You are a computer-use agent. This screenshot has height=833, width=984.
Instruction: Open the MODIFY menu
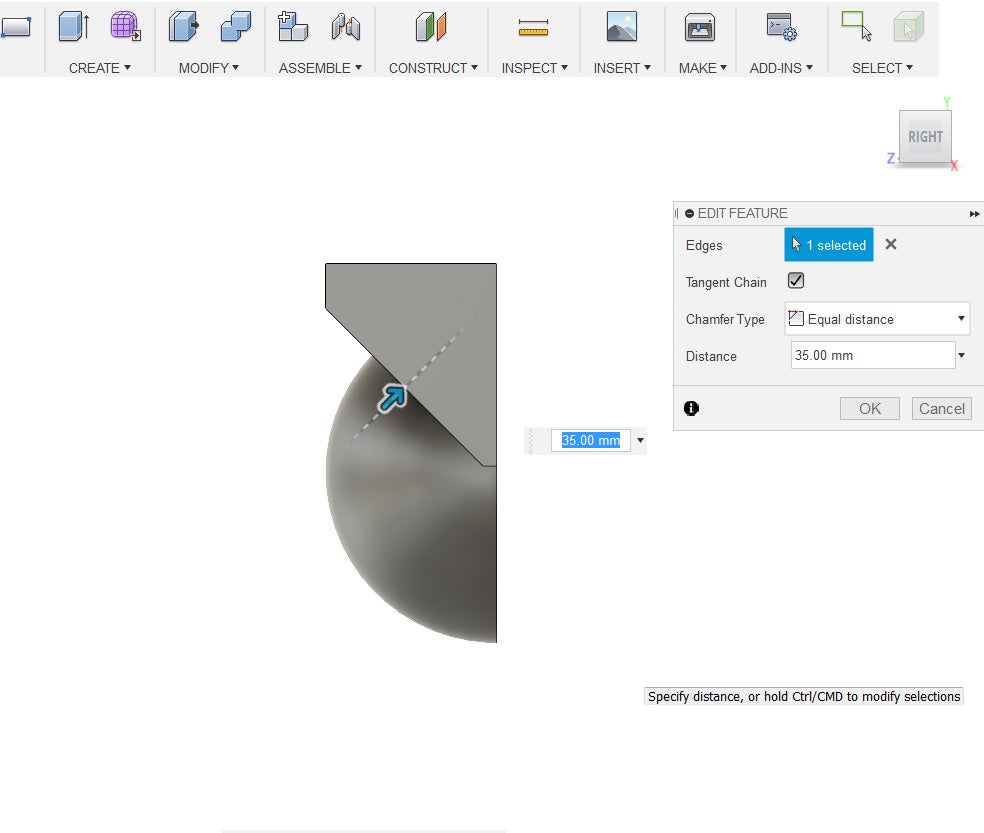(208, 68)
